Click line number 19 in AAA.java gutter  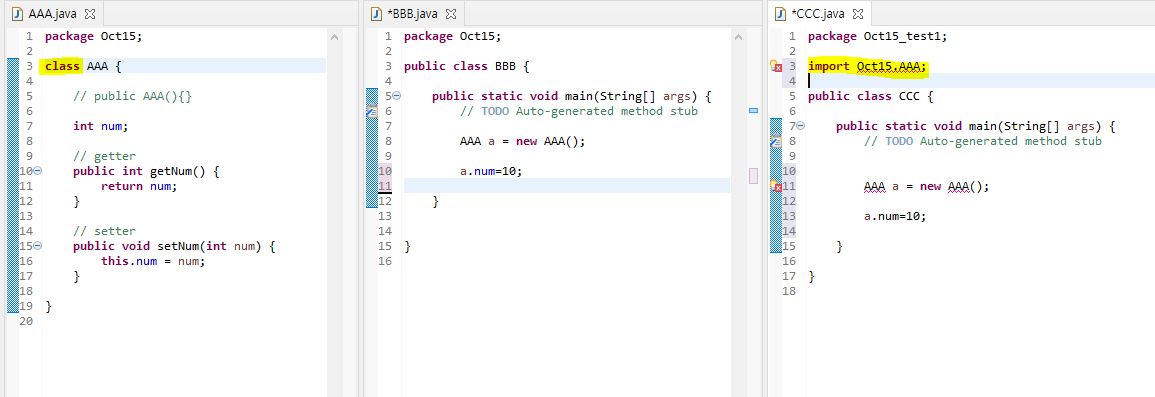click(26, 306)
